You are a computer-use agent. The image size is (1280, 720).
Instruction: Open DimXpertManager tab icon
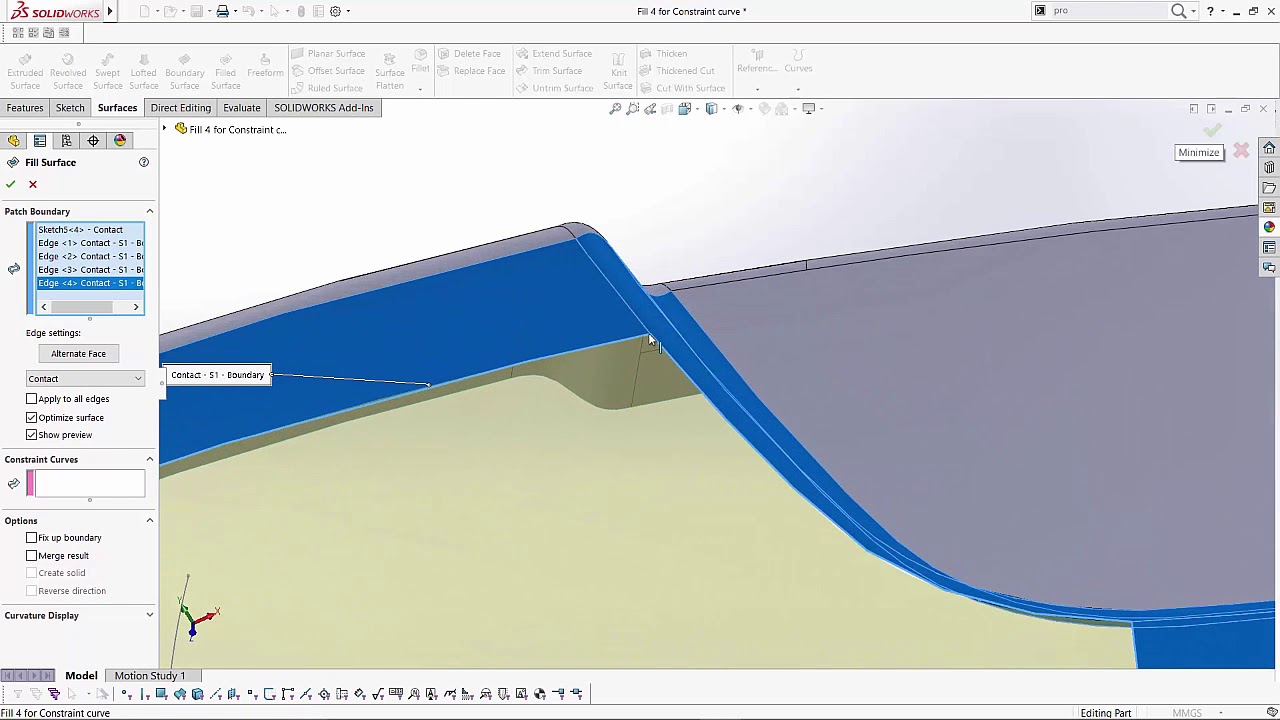93,141
